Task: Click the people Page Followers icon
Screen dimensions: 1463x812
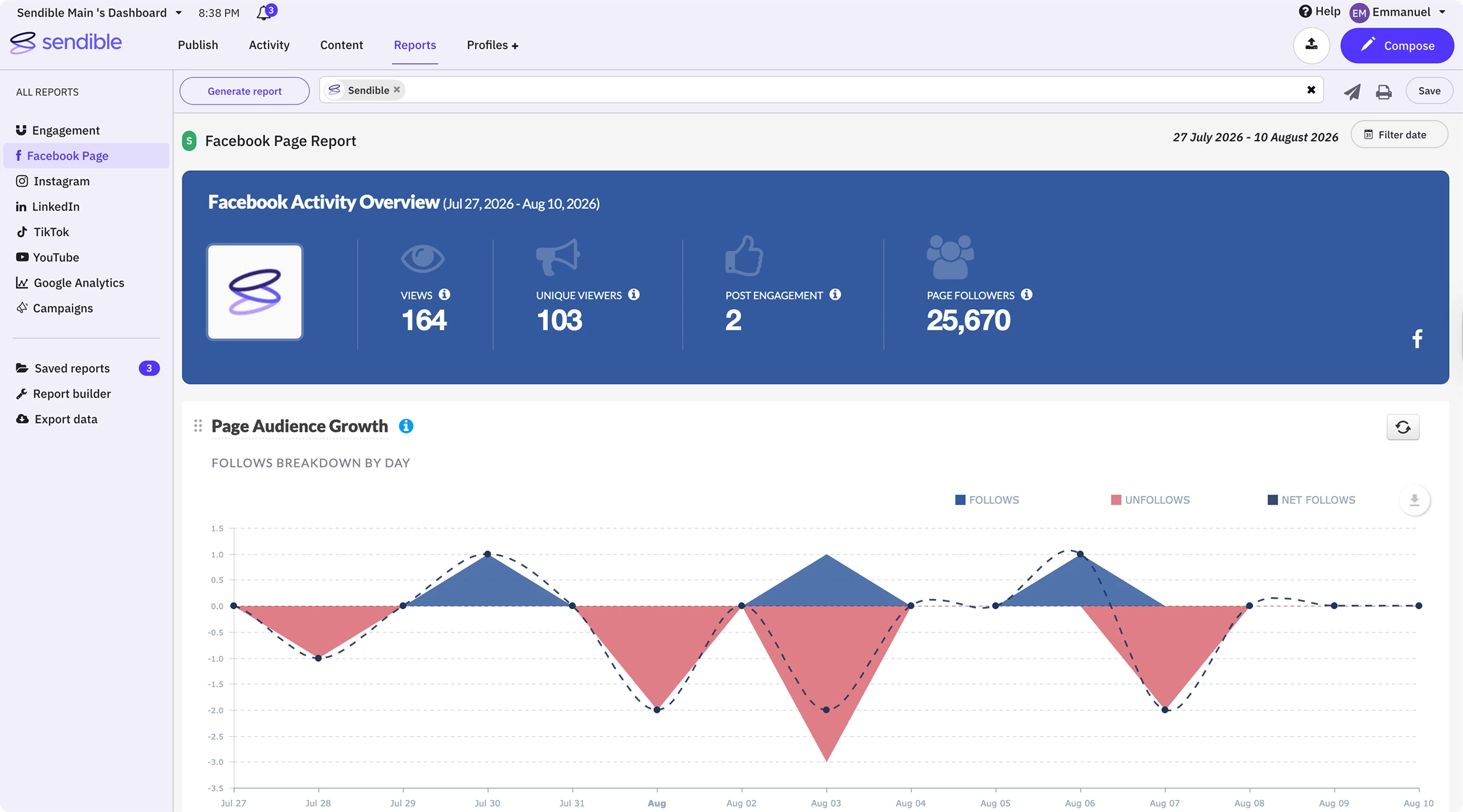Action: [950, 257]
